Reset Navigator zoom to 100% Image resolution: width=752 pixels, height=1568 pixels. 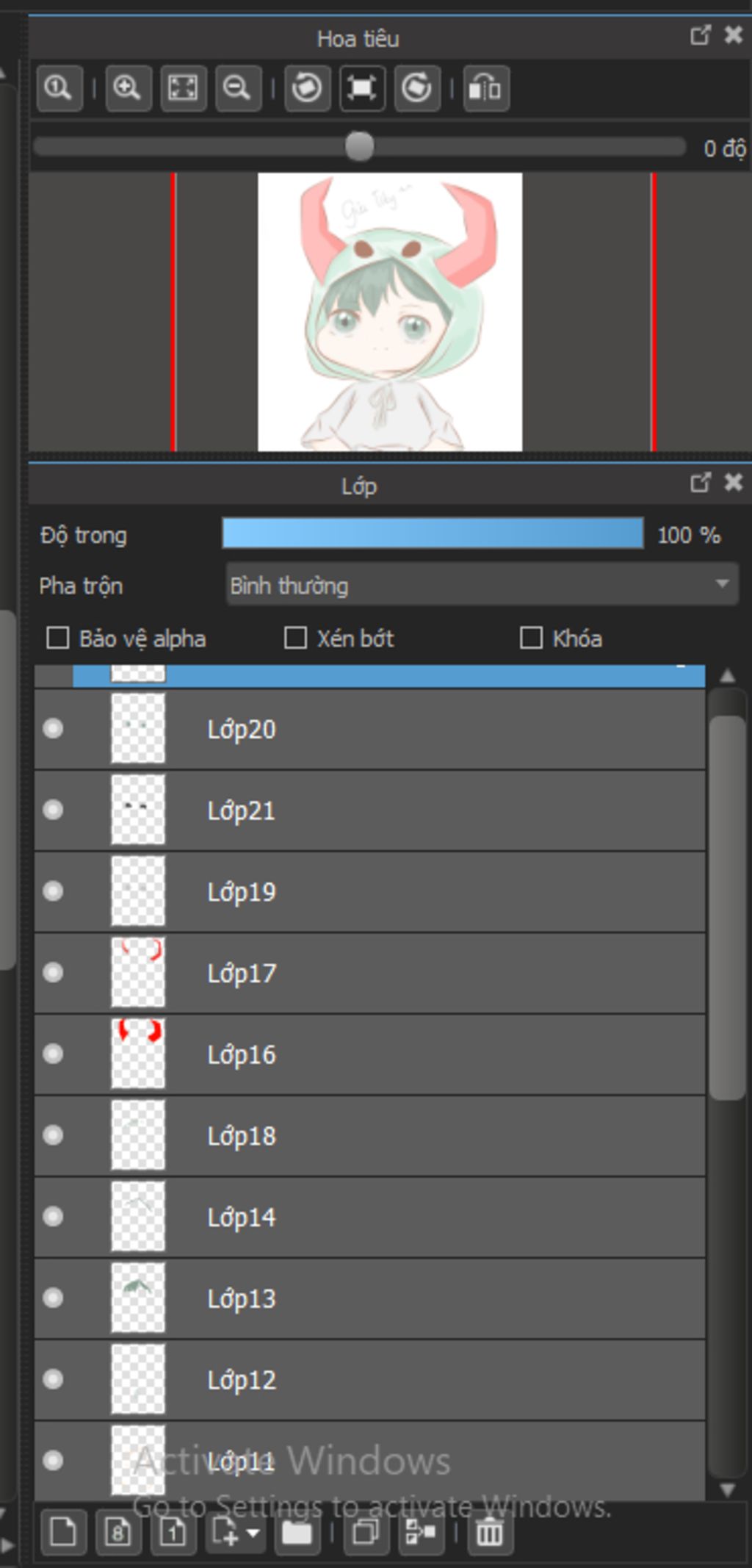coord(59,88)
